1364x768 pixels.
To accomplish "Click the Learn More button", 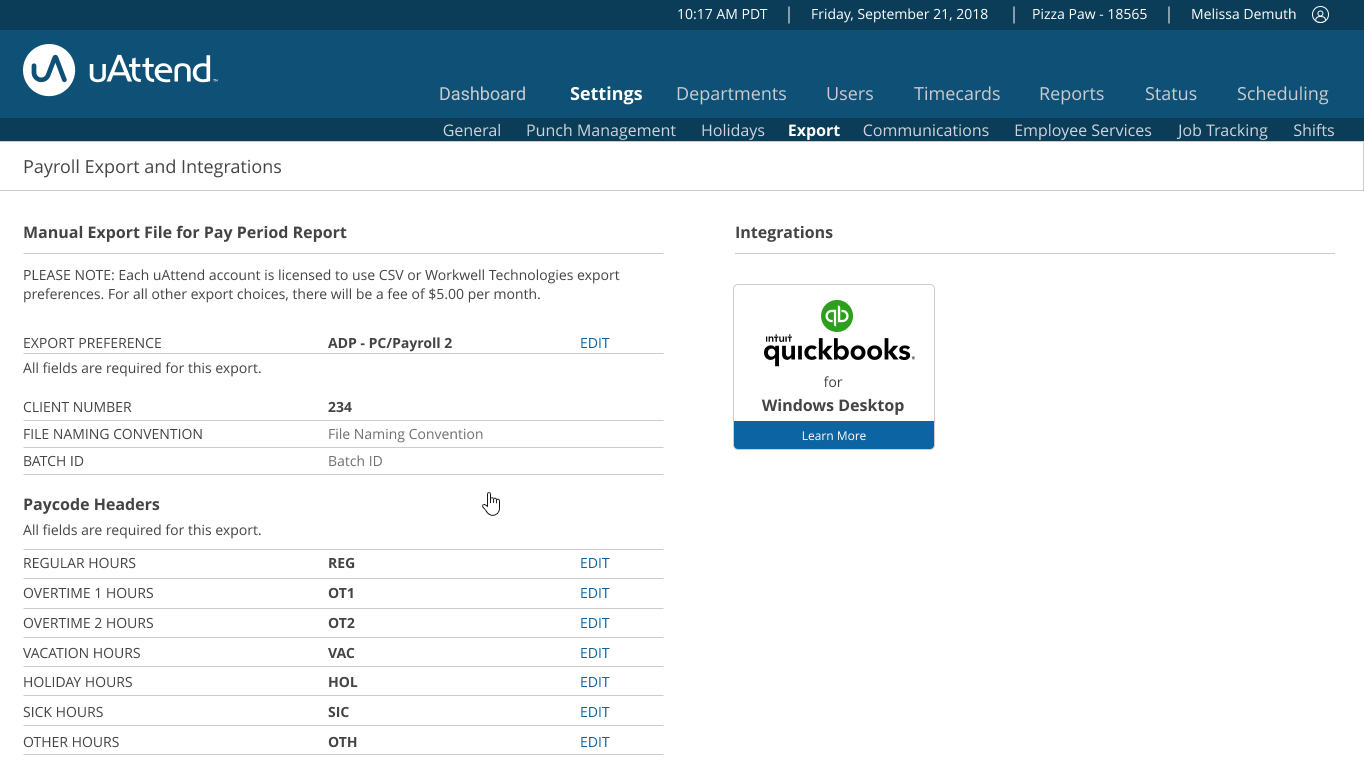I will point(833,435).
